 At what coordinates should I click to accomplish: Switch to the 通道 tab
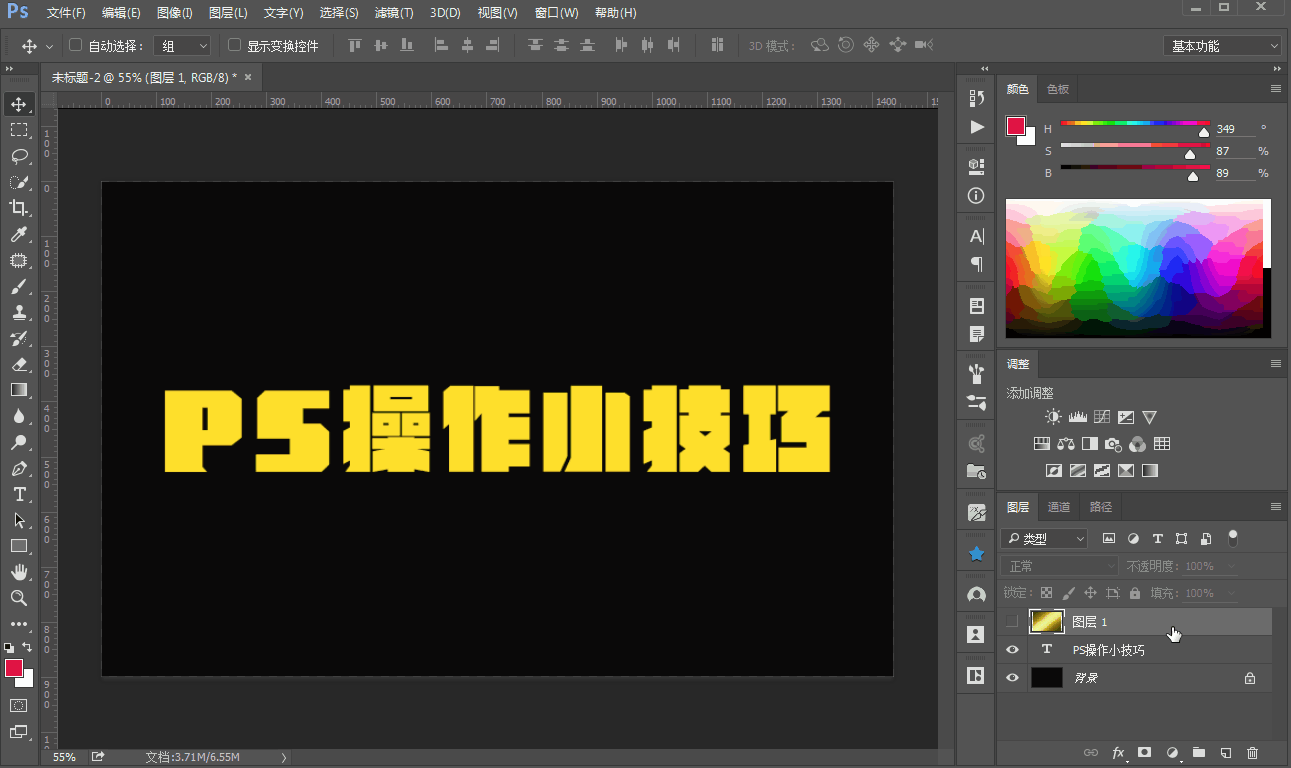pyautogui.click(x=1059, y=506)
